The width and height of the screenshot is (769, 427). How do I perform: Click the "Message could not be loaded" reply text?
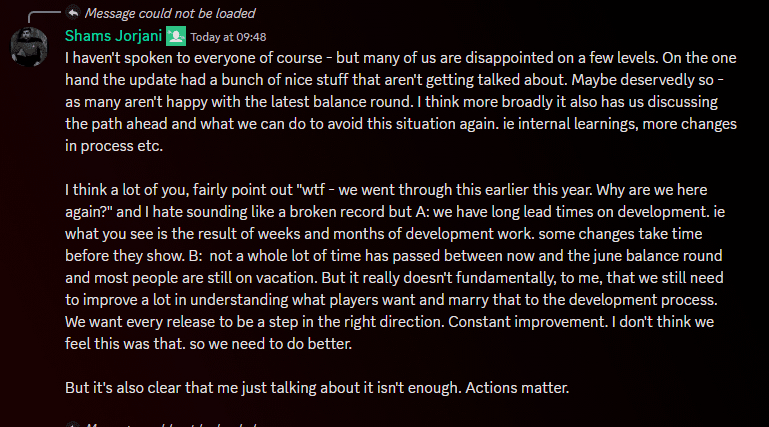pos(170,13)
